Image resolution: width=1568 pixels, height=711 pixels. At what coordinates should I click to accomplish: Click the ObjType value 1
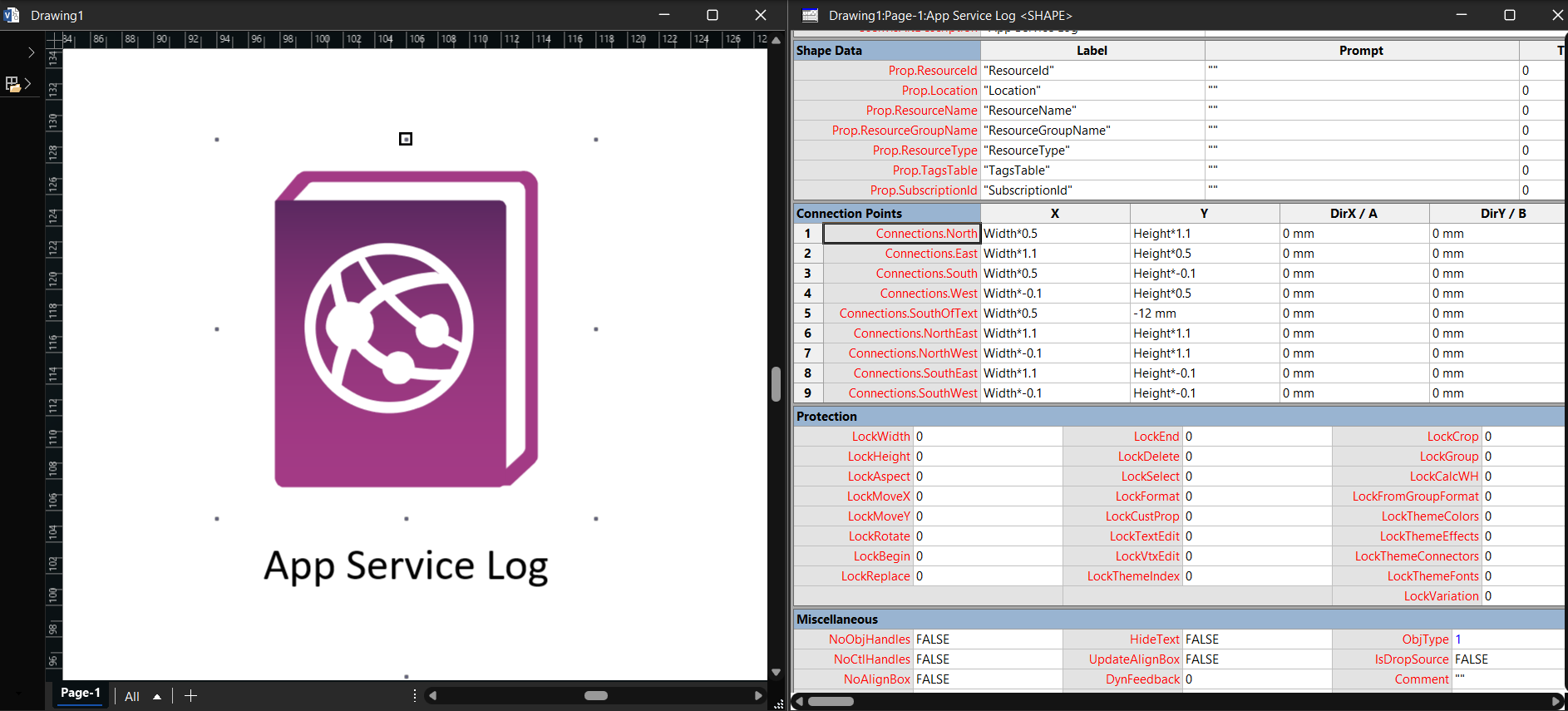click(x=1508, y=639)
